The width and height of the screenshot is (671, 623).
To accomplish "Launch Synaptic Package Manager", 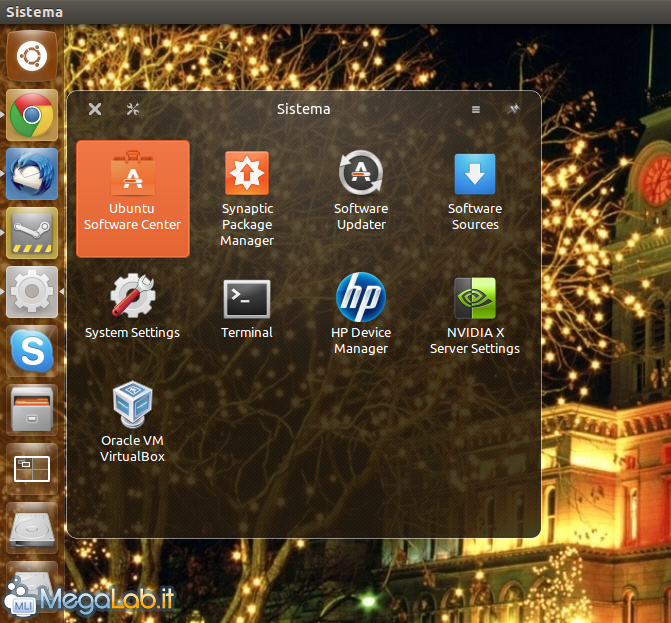I will (x=247, y=199).
